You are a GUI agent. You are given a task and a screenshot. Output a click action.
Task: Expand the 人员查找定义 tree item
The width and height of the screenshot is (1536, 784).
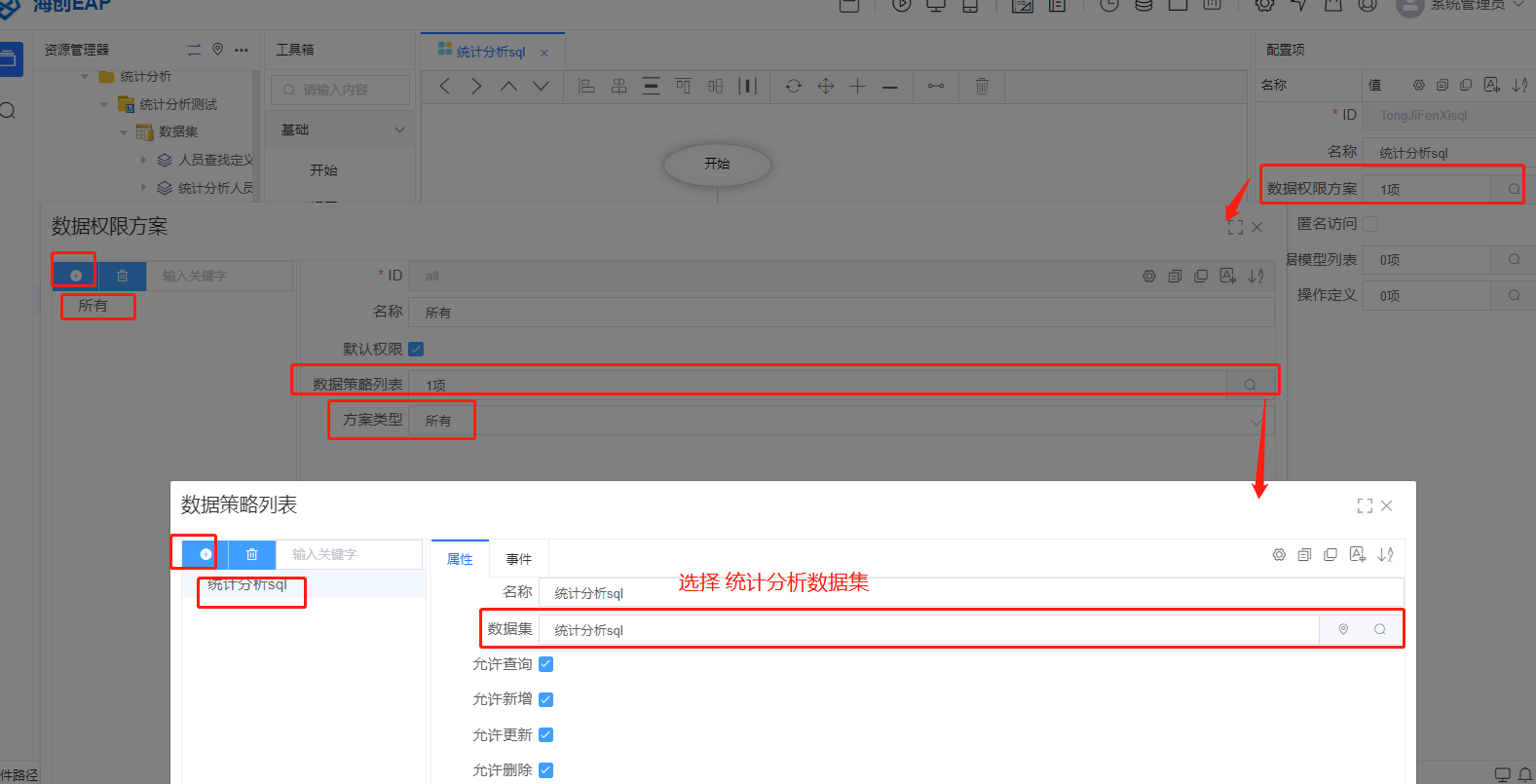pos(144,160)
